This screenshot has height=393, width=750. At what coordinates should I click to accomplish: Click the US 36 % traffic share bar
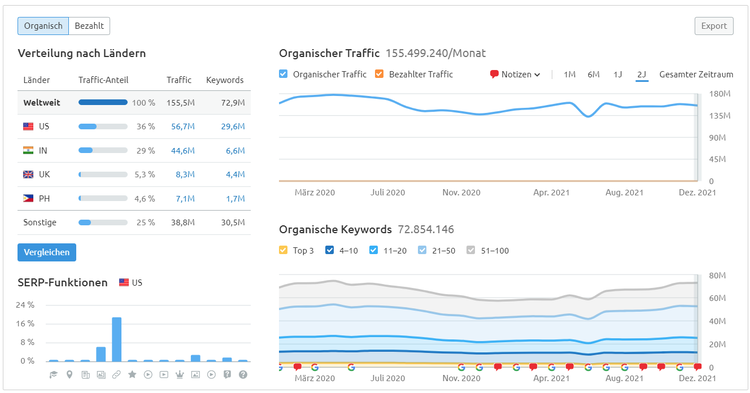[103, 127]
